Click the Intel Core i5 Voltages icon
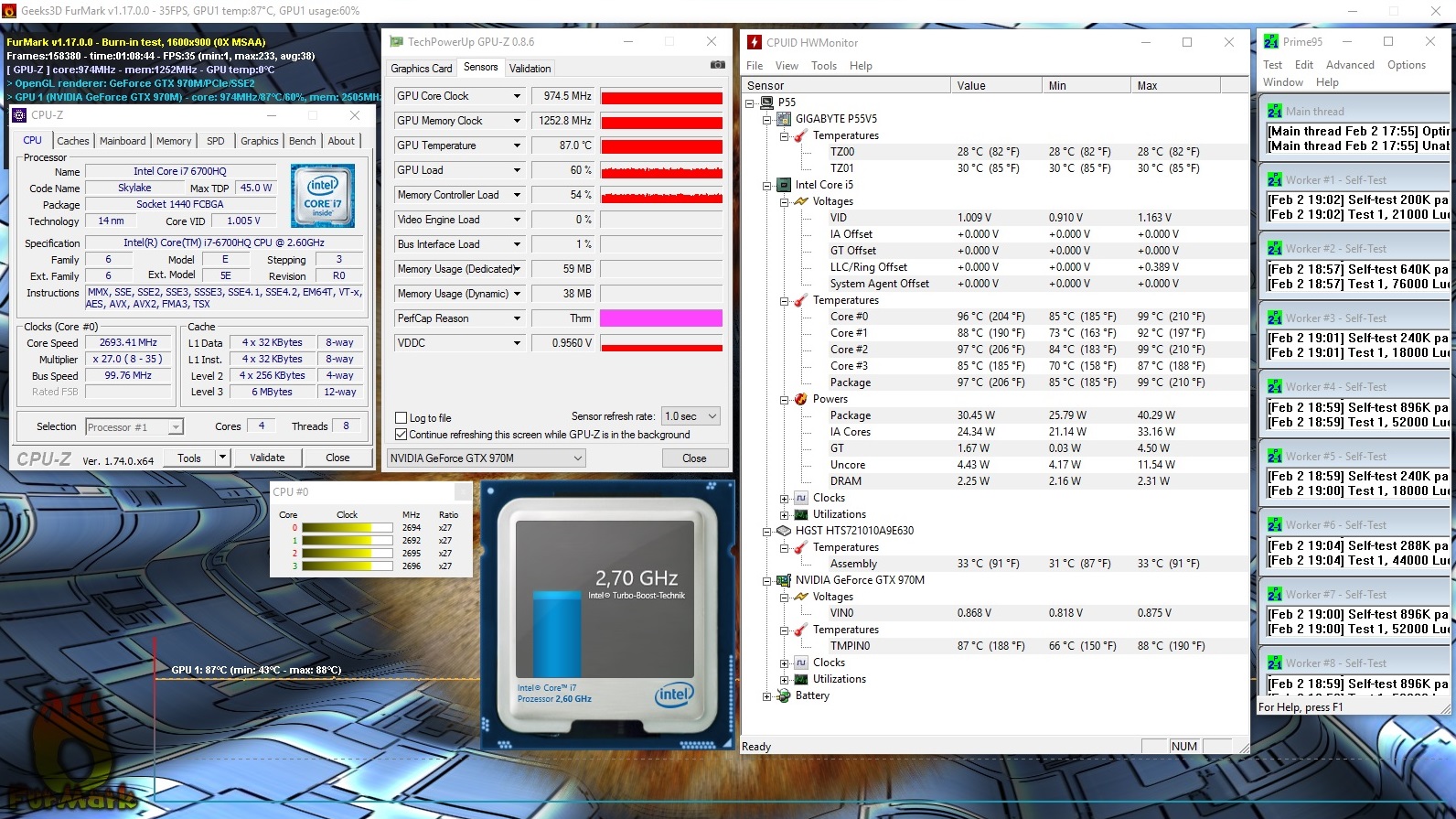 pos(801,201)
